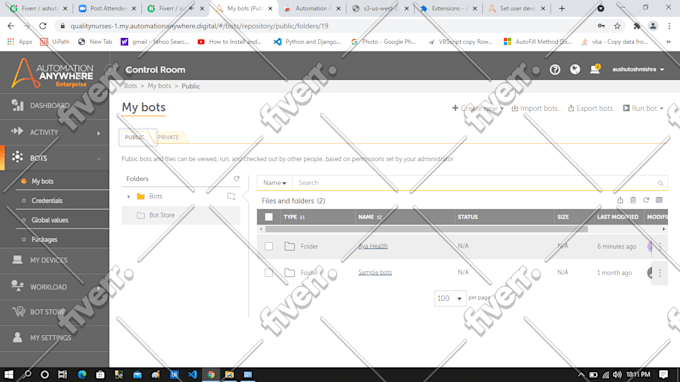Toggle select-all checkbox in table header

269,217
